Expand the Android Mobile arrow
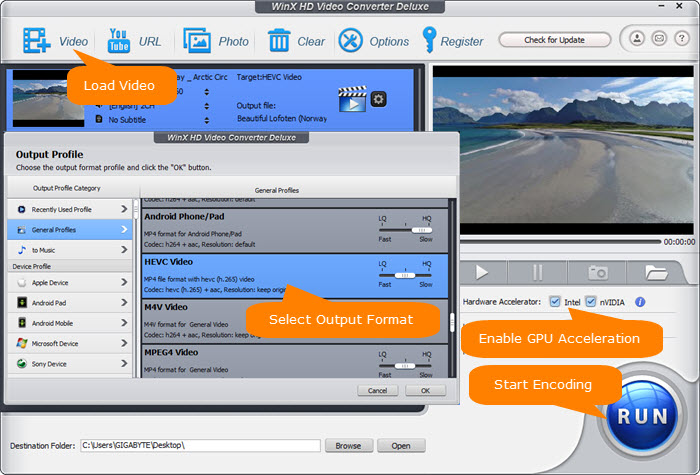700x475 pixels. coord(124,323)
